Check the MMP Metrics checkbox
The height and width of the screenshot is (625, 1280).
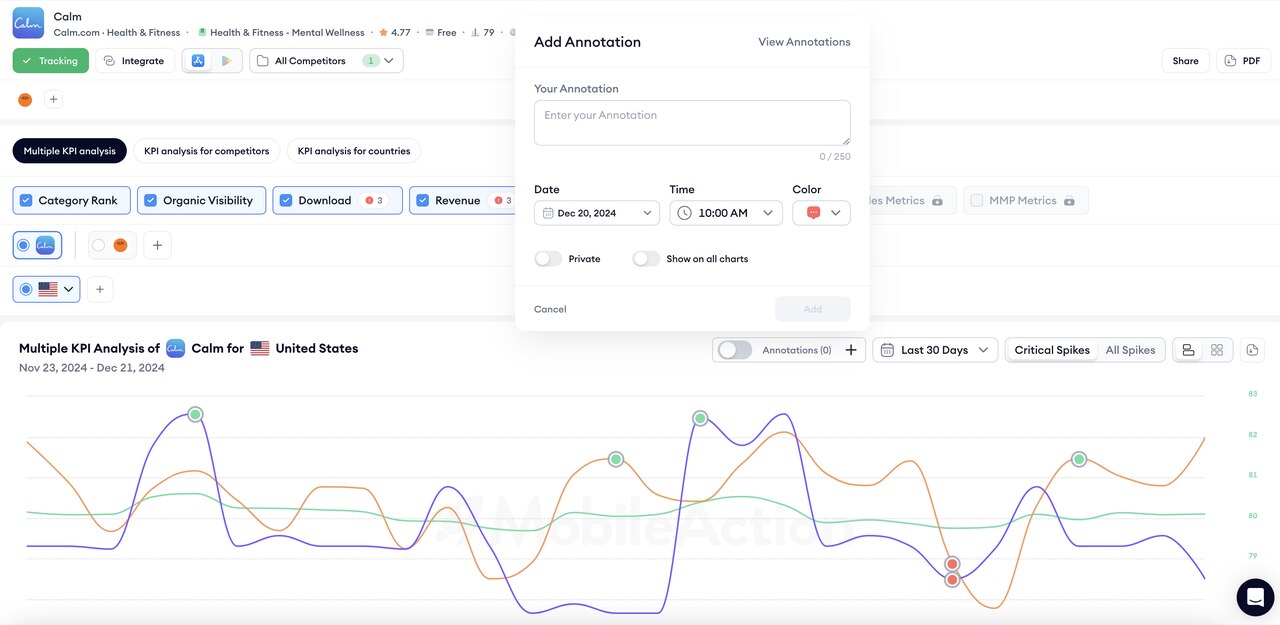point(977,200)
